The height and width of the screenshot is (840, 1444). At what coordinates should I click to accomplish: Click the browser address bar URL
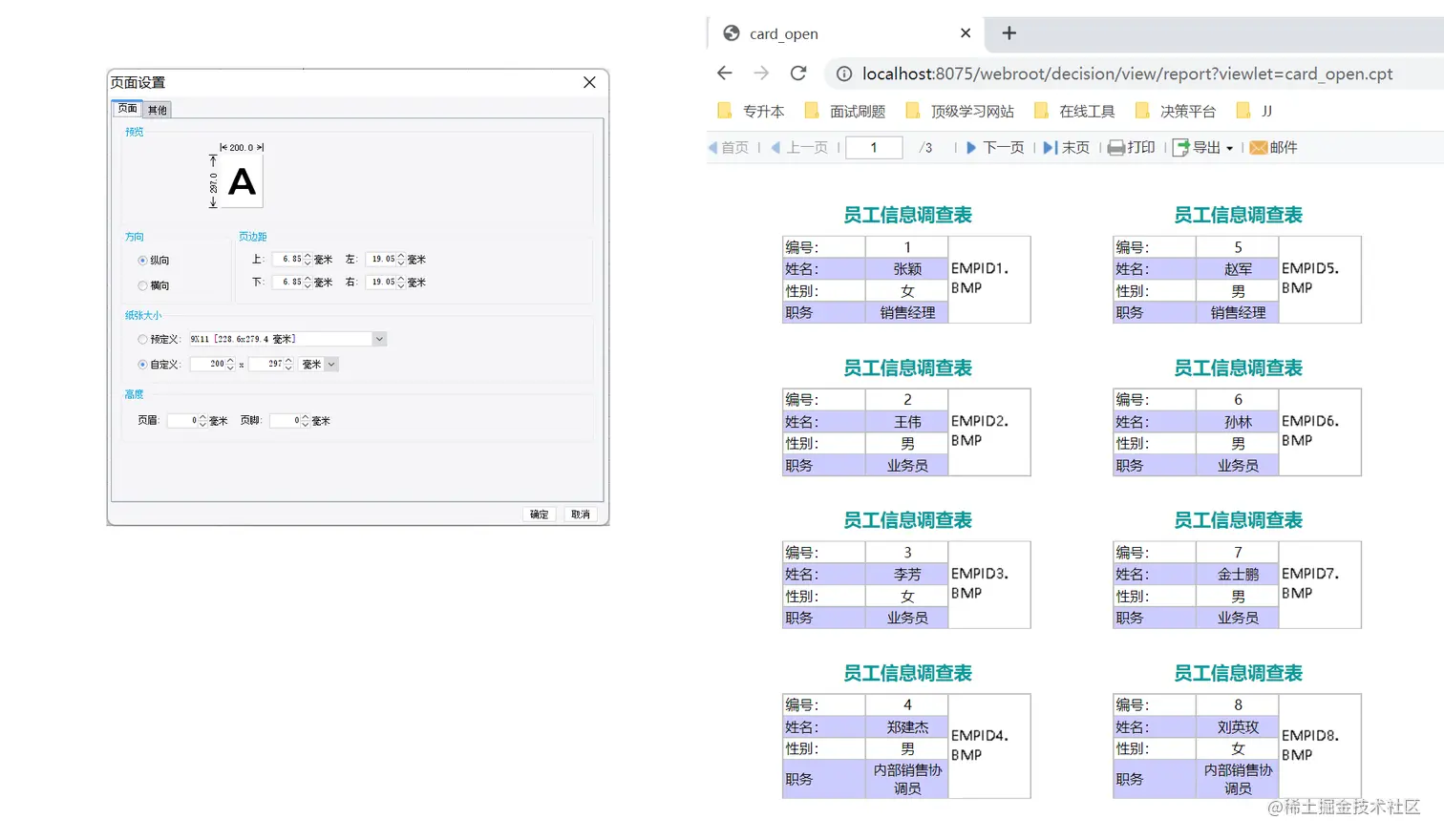pos(1127,73)
